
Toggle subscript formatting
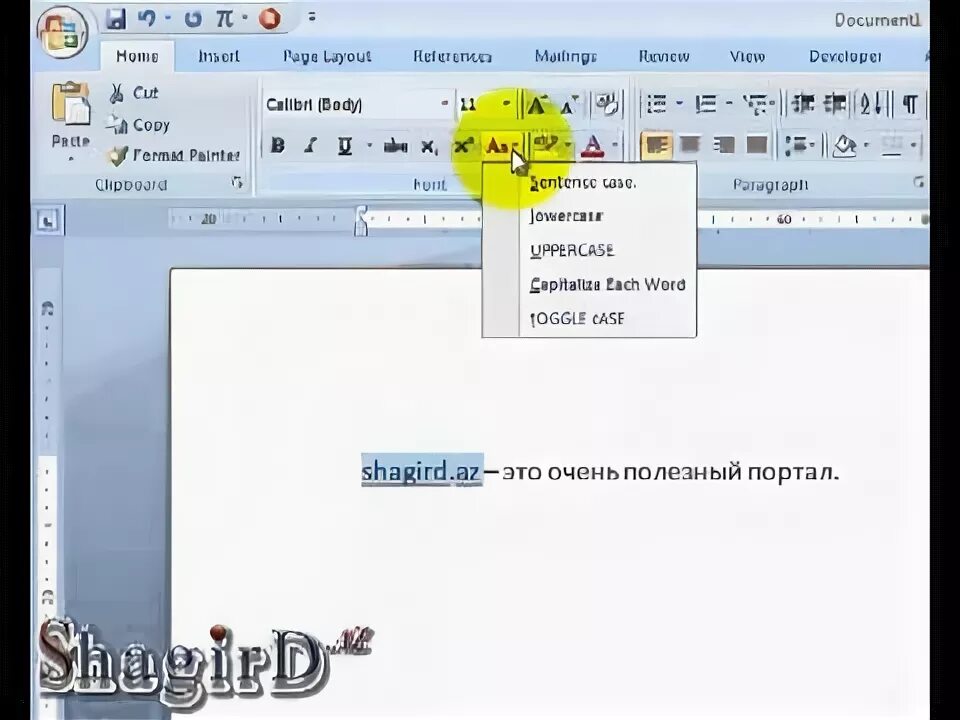point(429,147)
